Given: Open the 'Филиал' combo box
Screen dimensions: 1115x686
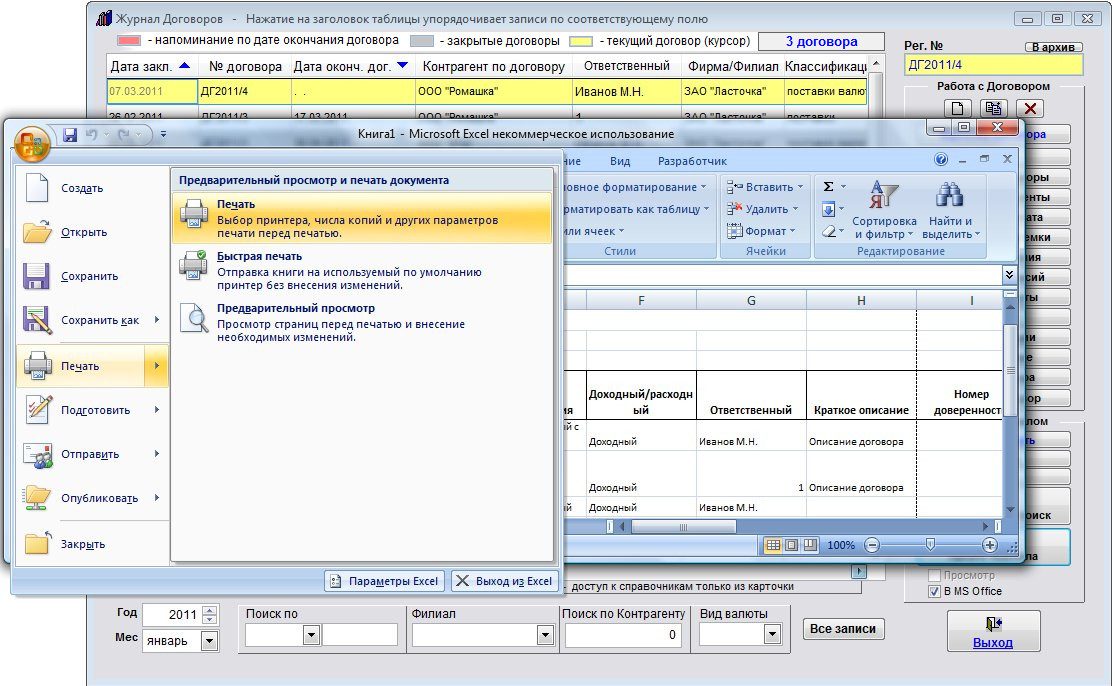Looking at the screenshot, I should click(x=545, y=635).
